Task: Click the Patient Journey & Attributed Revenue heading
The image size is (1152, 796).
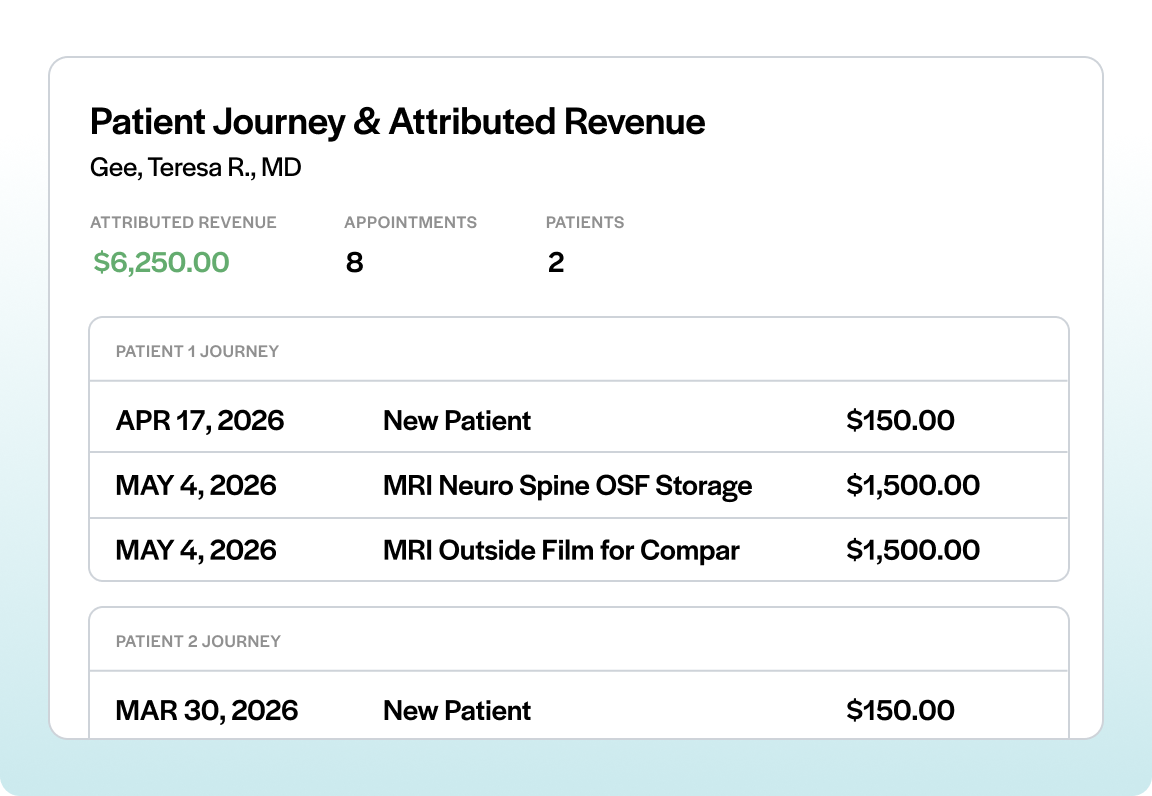Action: point(397,122)
